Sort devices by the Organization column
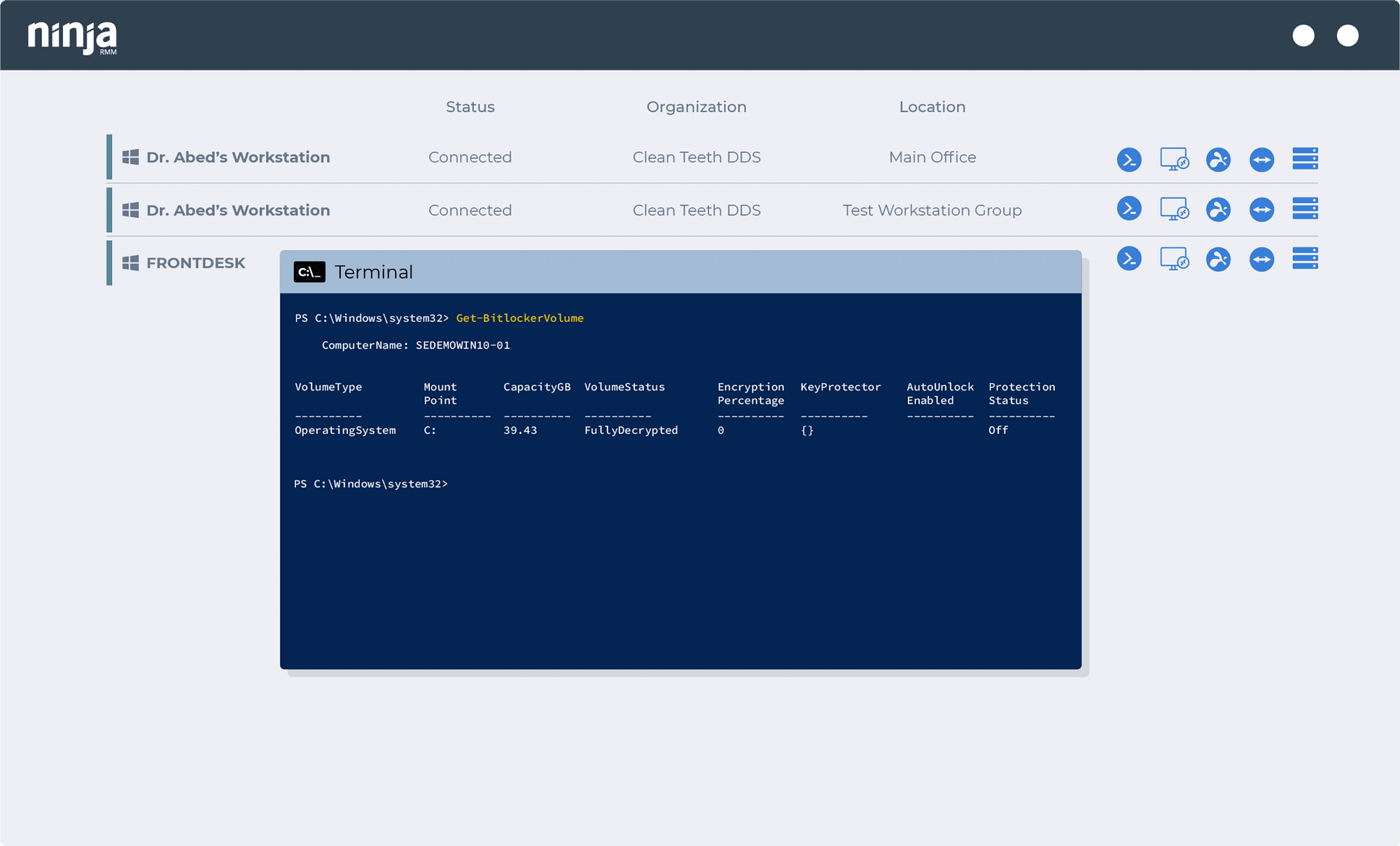Screen dimensions: 1400x846 pos(696,106)
